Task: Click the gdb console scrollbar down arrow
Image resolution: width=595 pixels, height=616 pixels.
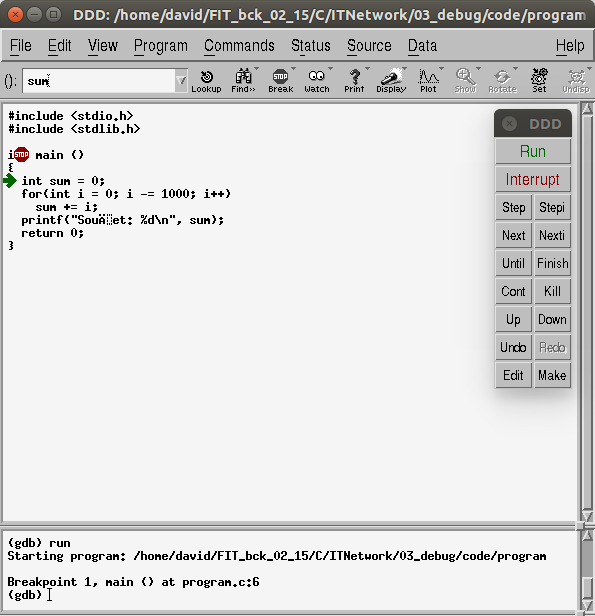Action: pos(587,605)
